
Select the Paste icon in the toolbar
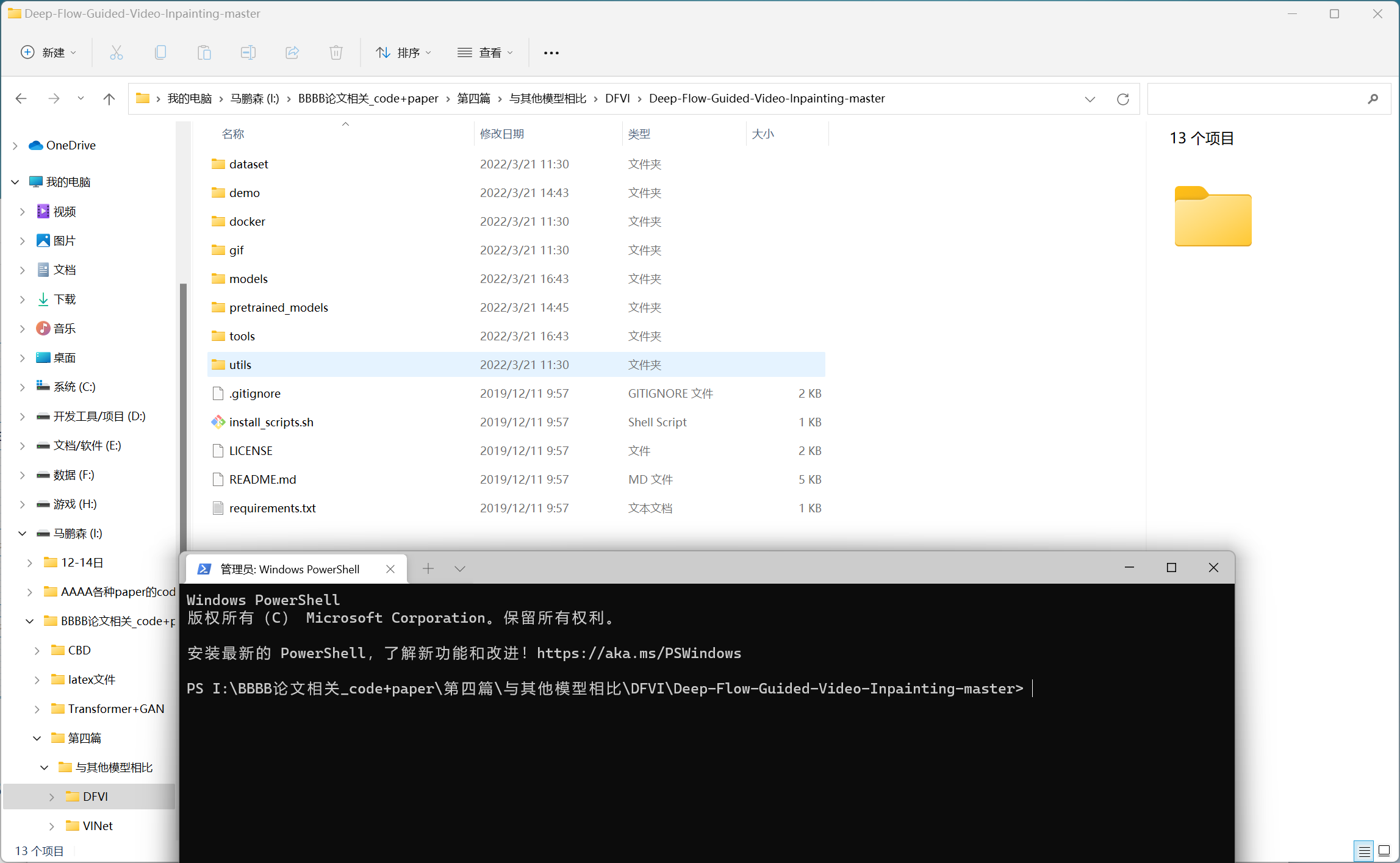tap(204, 52)
